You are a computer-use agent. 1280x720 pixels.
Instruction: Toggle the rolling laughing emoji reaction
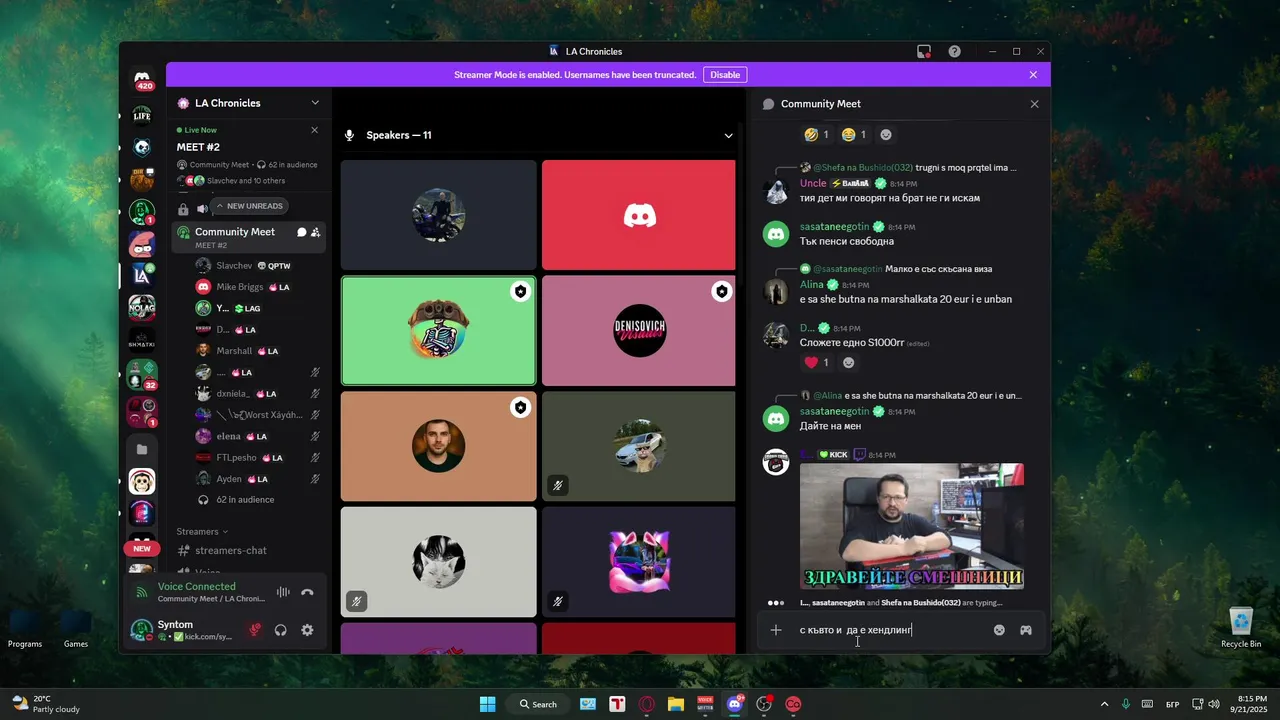click(x=817, y=134)
